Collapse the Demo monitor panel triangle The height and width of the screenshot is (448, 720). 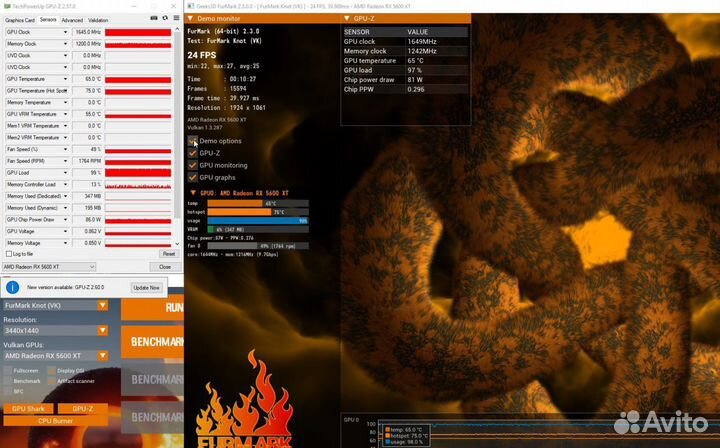[x=192, y=18]
